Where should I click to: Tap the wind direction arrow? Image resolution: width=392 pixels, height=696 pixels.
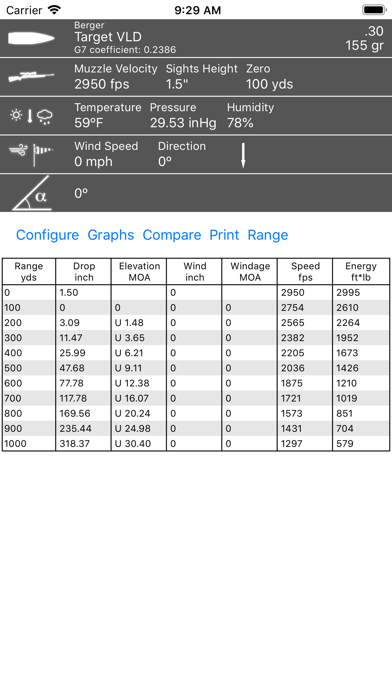[x=243, y=155]
